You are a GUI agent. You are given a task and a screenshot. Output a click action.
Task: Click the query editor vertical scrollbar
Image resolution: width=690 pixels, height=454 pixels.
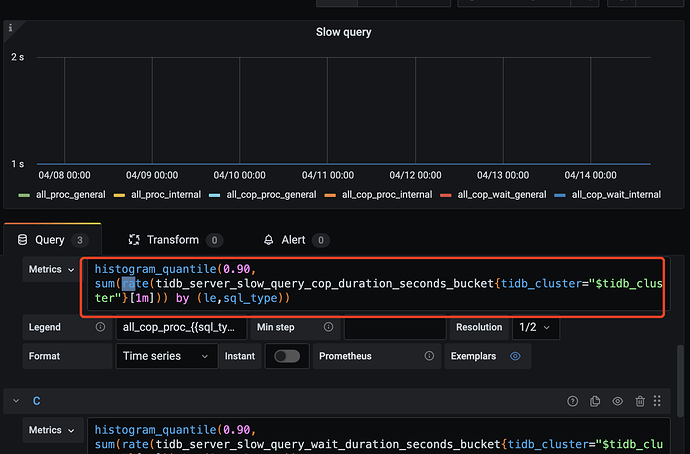[680, 381]
